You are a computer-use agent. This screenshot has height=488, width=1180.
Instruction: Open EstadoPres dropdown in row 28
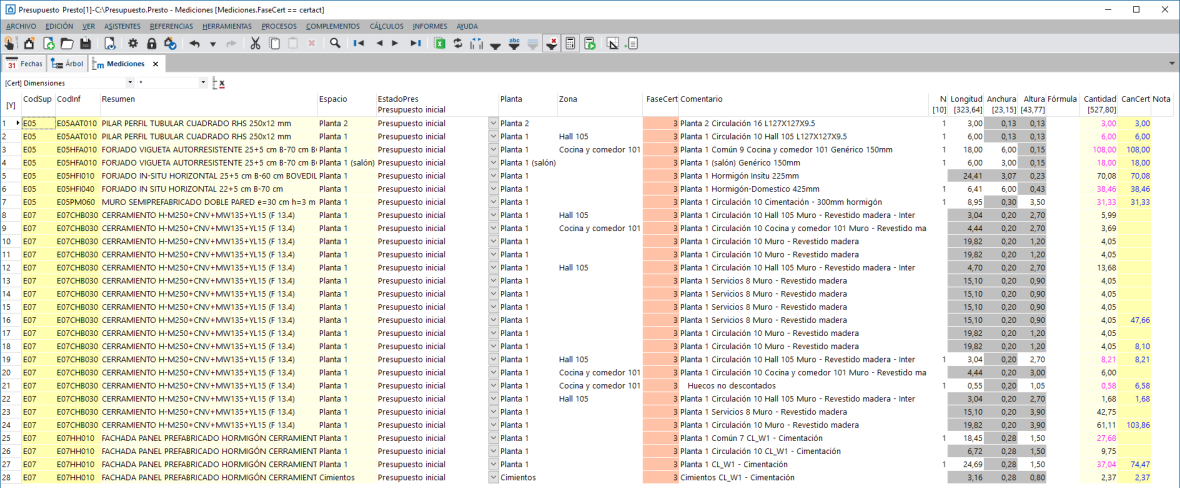tap(494, 477)
